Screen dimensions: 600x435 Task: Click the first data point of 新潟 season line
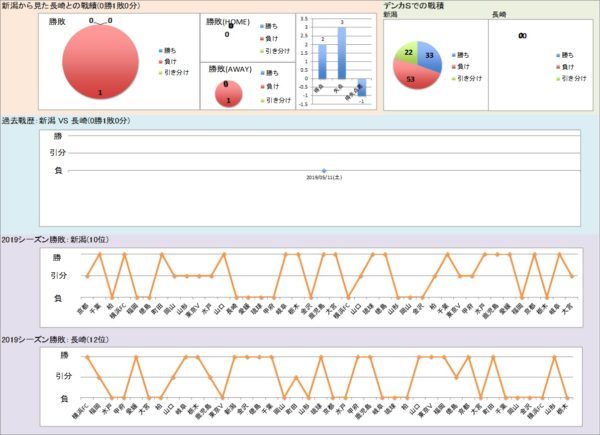(87, 276)
